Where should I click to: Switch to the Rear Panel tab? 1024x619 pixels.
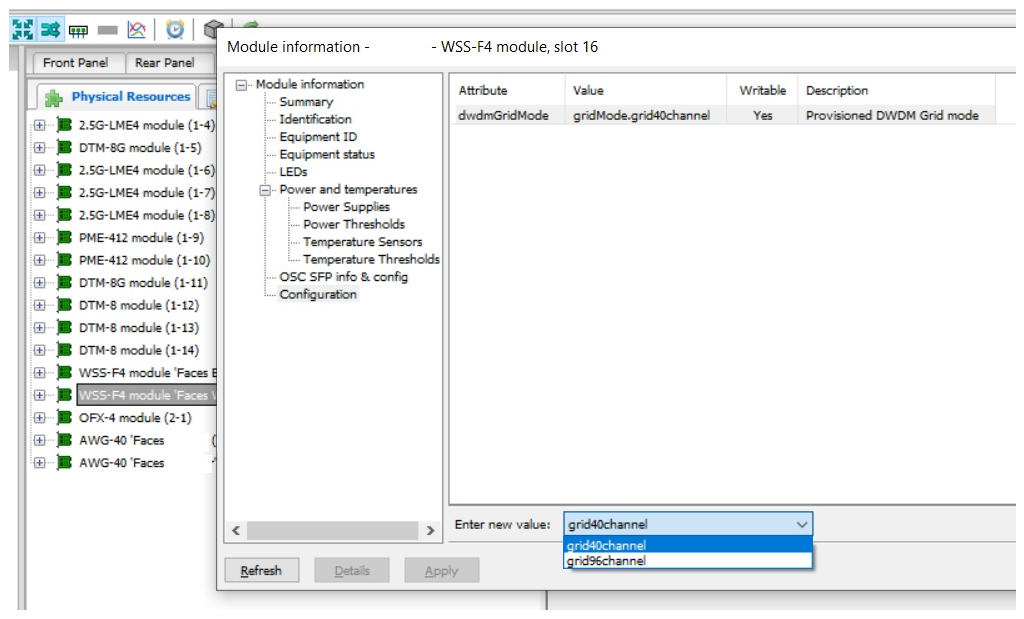tap(165, 63)
